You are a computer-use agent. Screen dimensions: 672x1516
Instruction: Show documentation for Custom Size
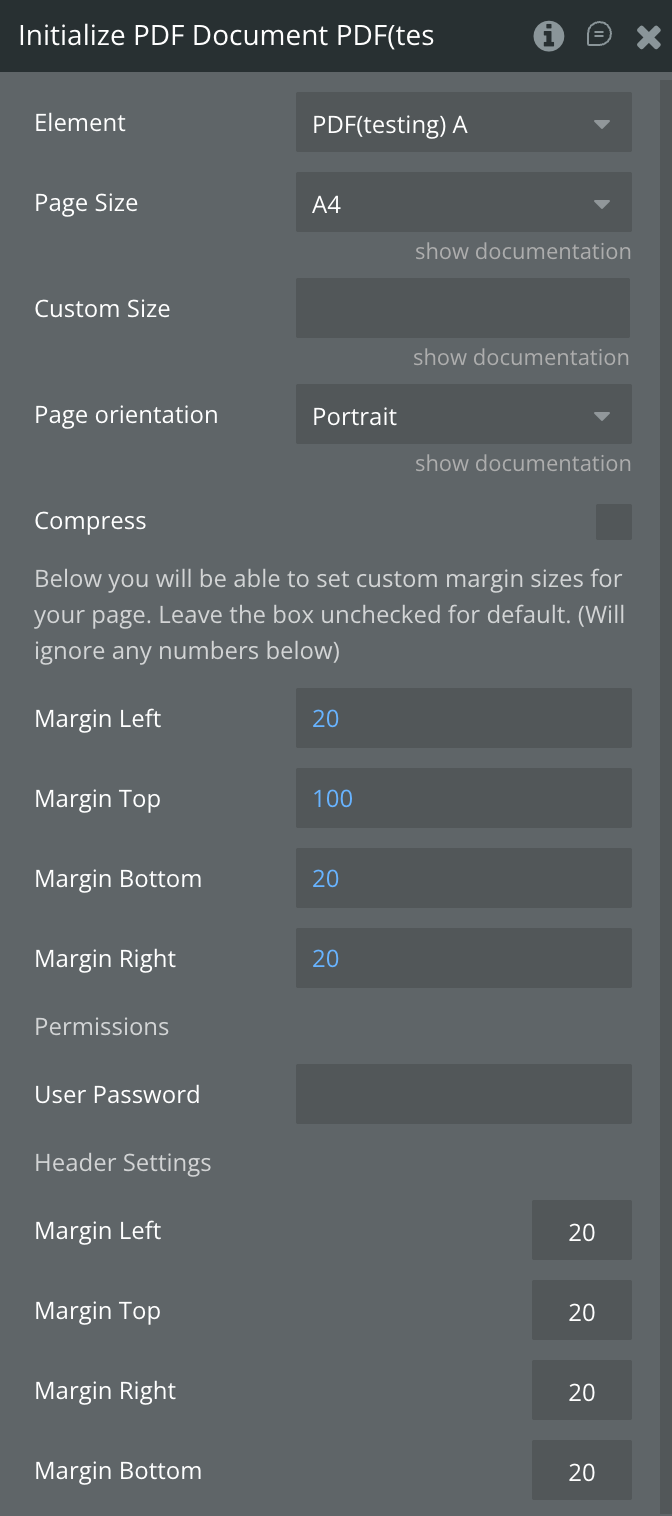pyautogui.click(x=521, y=357)
